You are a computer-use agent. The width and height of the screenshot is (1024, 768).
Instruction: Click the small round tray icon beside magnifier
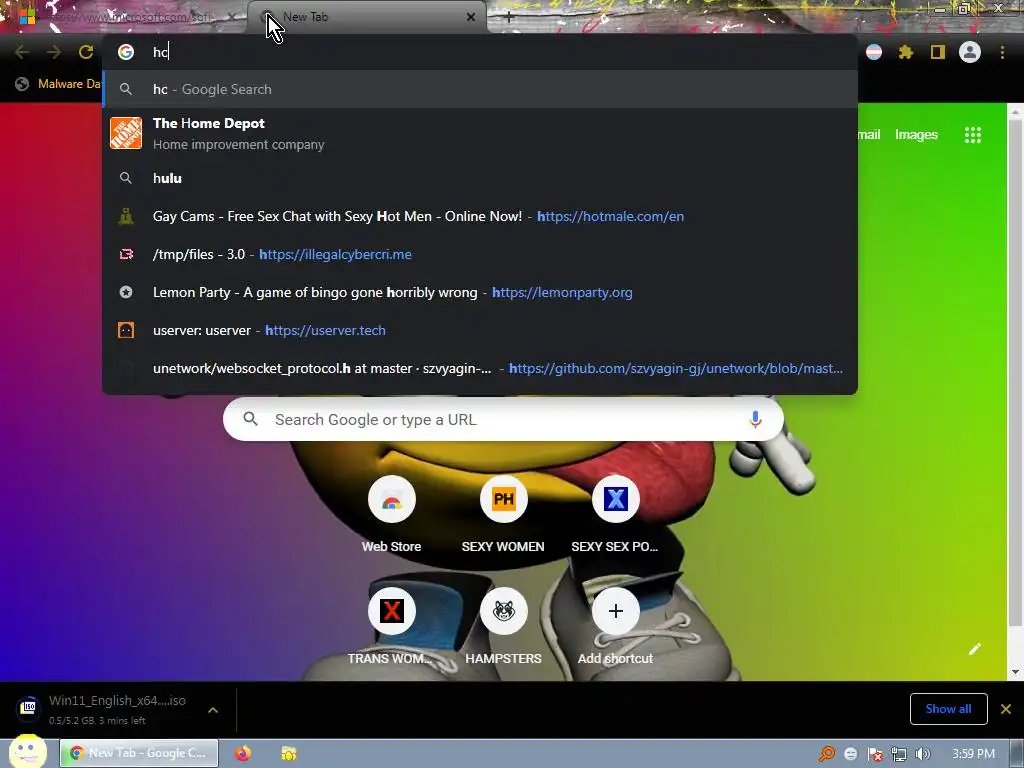point(851,754)
